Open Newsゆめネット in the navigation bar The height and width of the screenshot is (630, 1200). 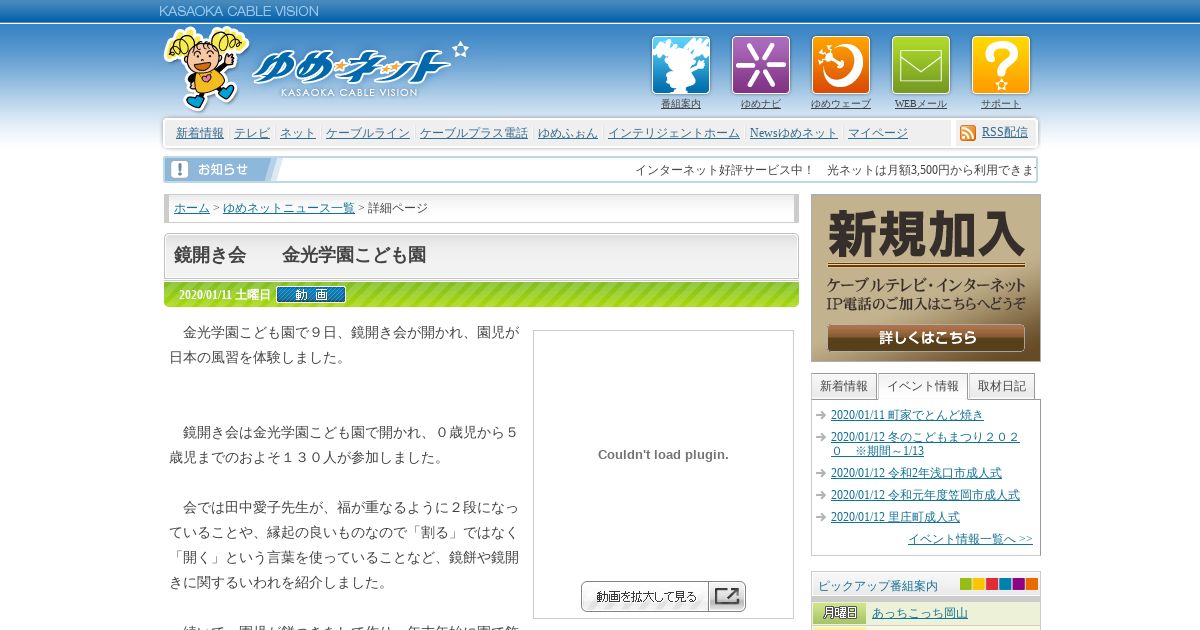coord(794,133)
